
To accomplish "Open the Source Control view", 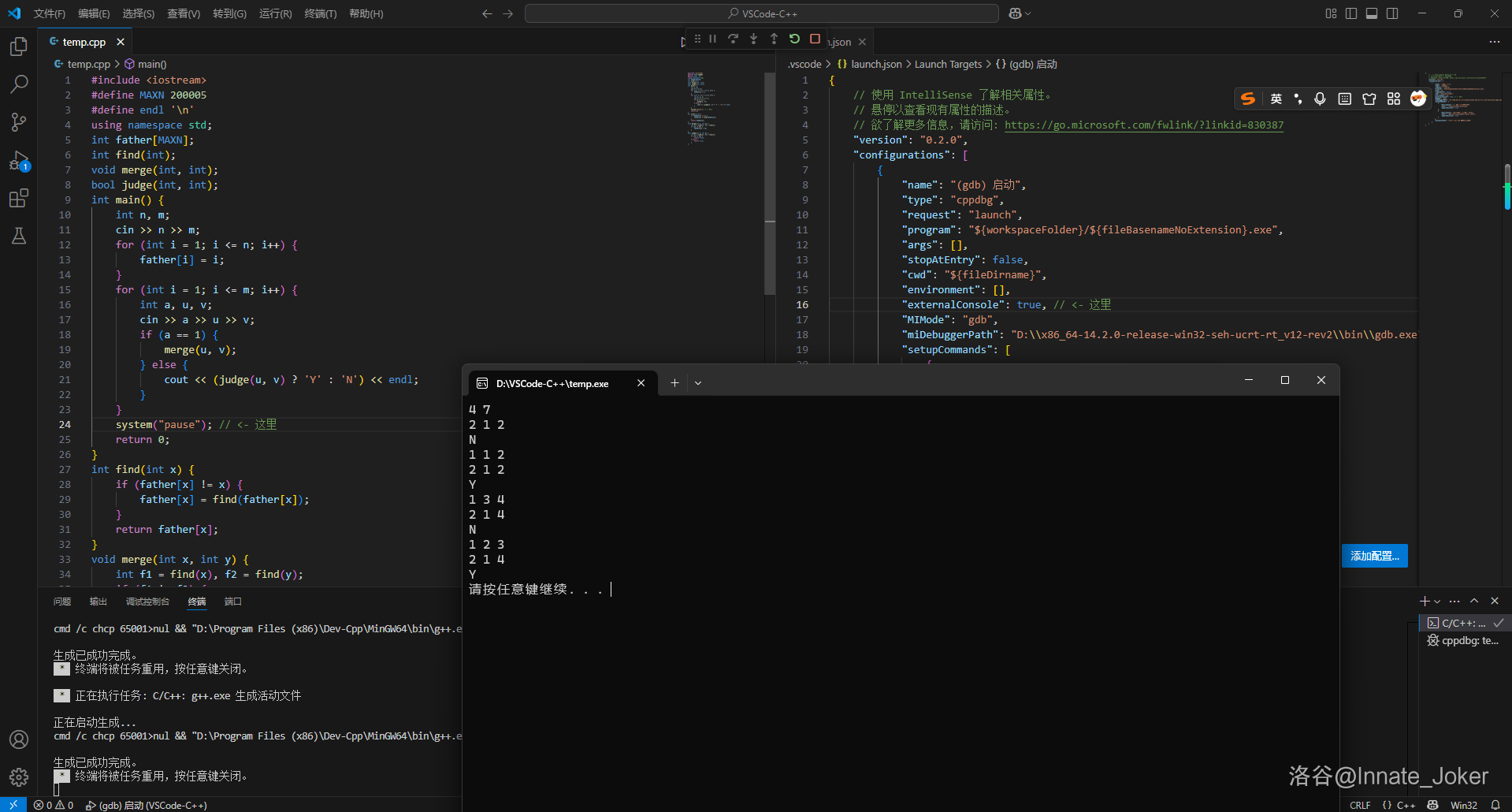I will click(x=19, y=121).
